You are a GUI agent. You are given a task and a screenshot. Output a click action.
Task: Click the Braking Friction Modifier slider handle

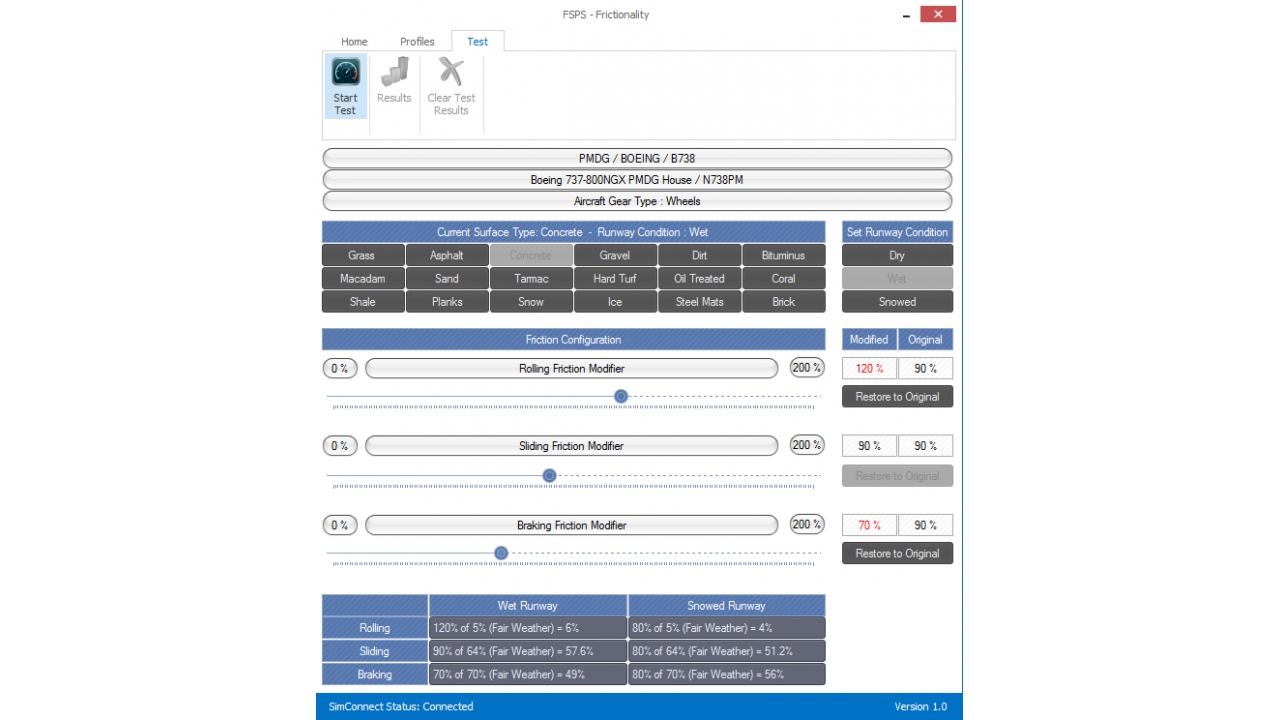[x=501, y=553]
